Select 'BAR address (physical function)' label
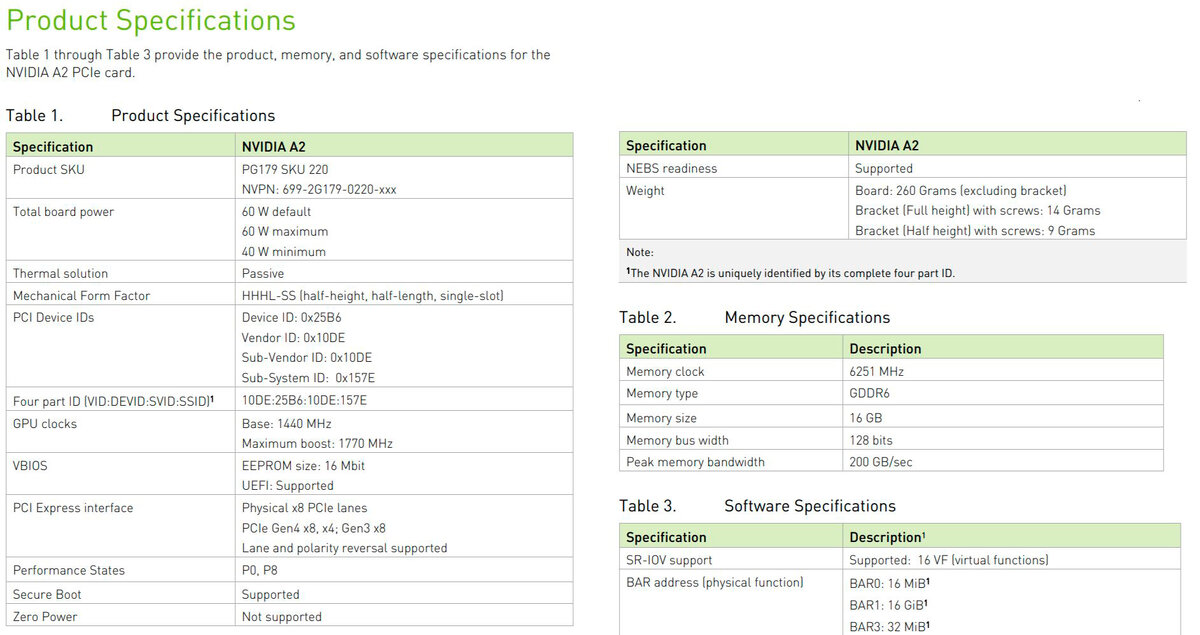Screen dimensions: 1200x635 715,583
